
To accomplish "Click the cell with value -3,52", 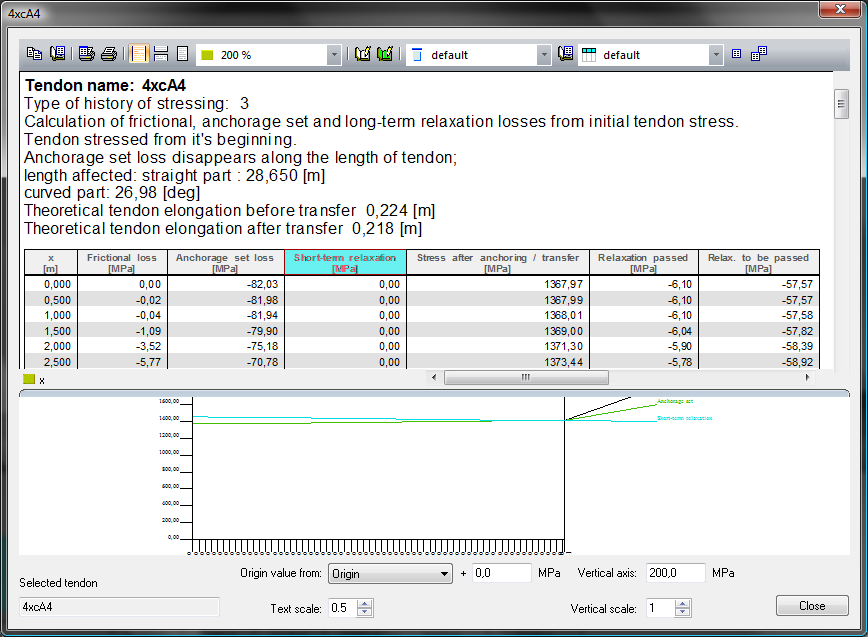I will pyautogui.click(x=122, y=346).
